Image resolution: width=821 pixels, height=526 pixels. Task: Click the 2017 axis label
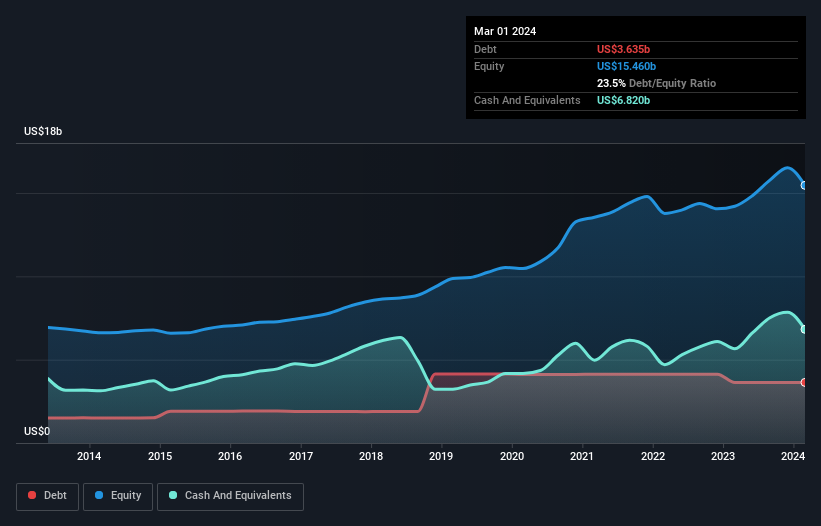(301, 456)
